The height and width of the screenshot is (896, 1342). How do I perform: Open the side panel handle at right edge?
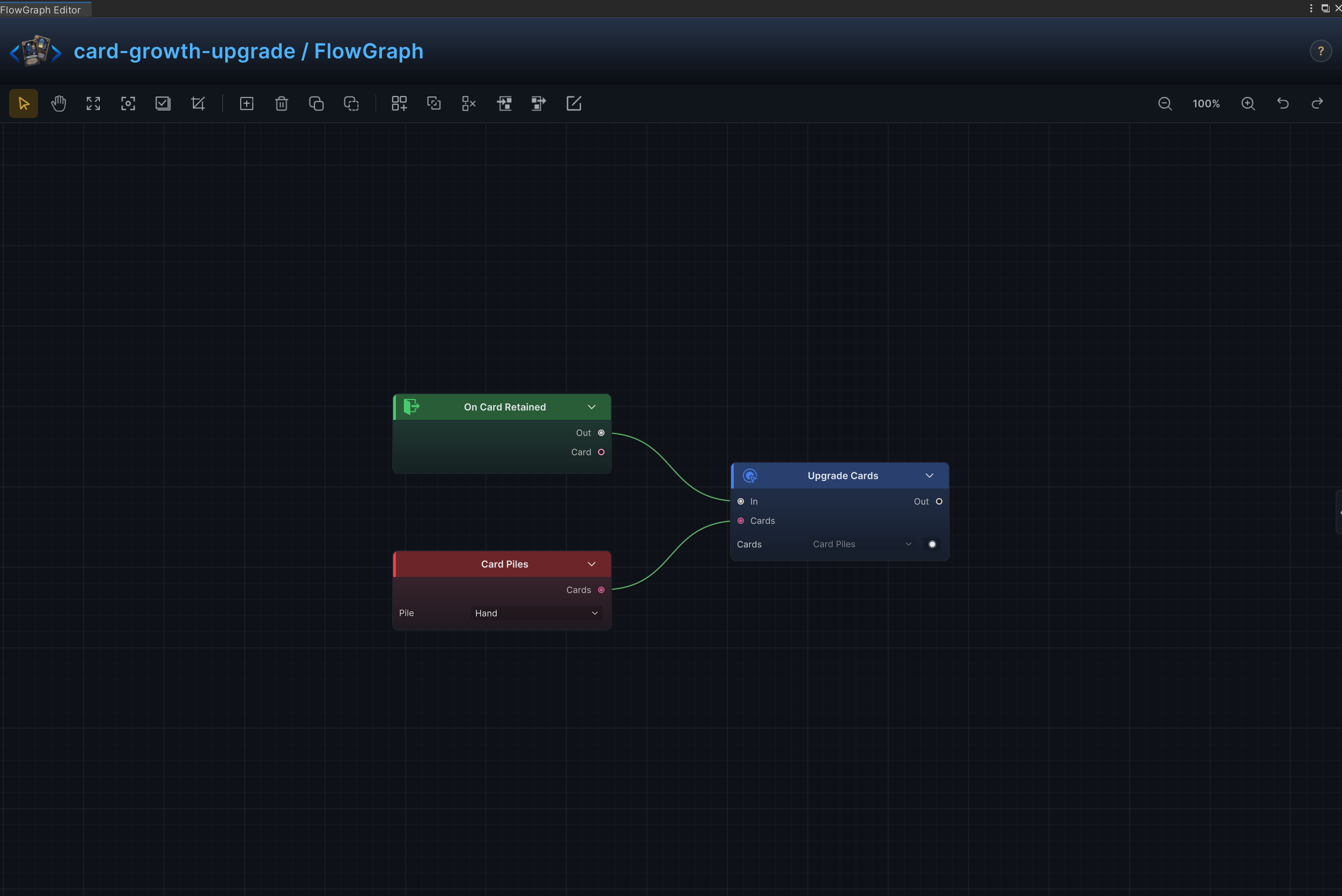tap(1339, 512)
